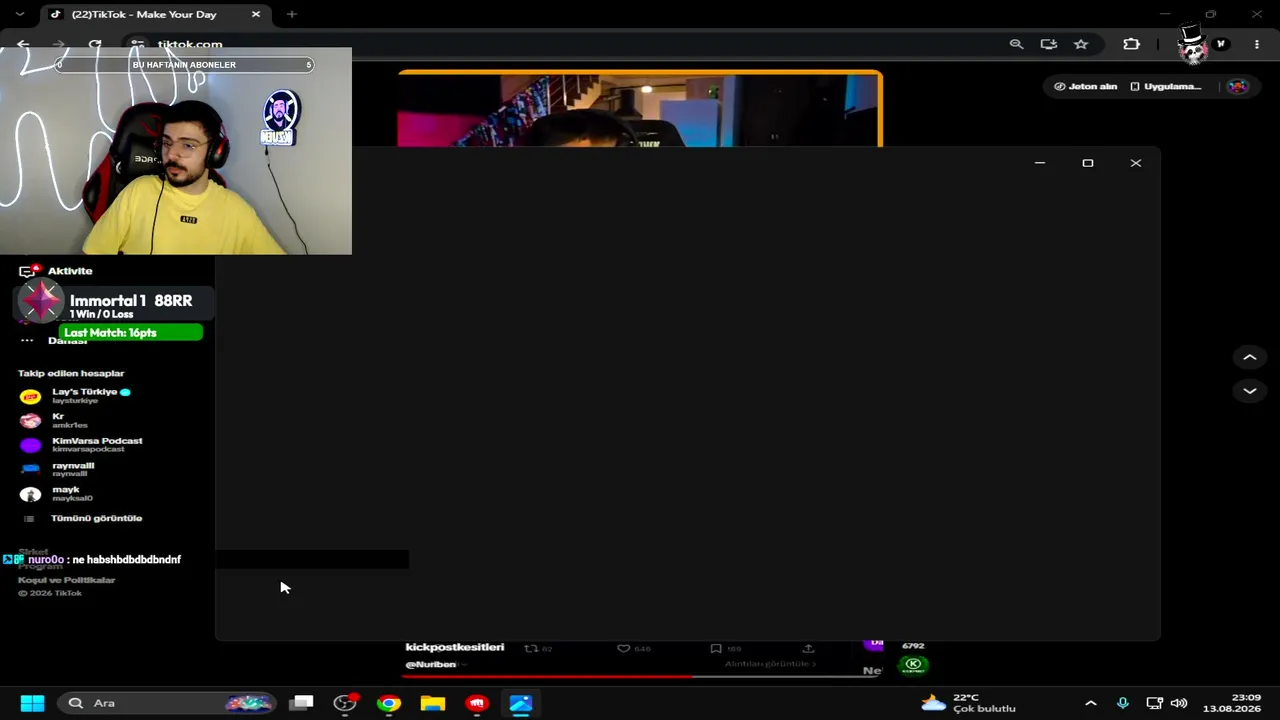
Task: Like the video with the heart icon
Action: (x=623, y=648)
